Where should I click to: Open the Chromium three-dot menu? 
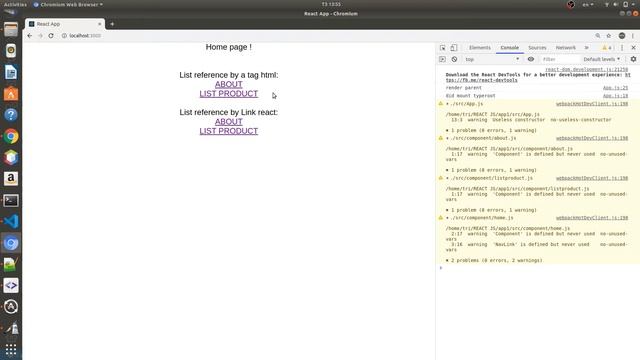click(x=633, y=36)
